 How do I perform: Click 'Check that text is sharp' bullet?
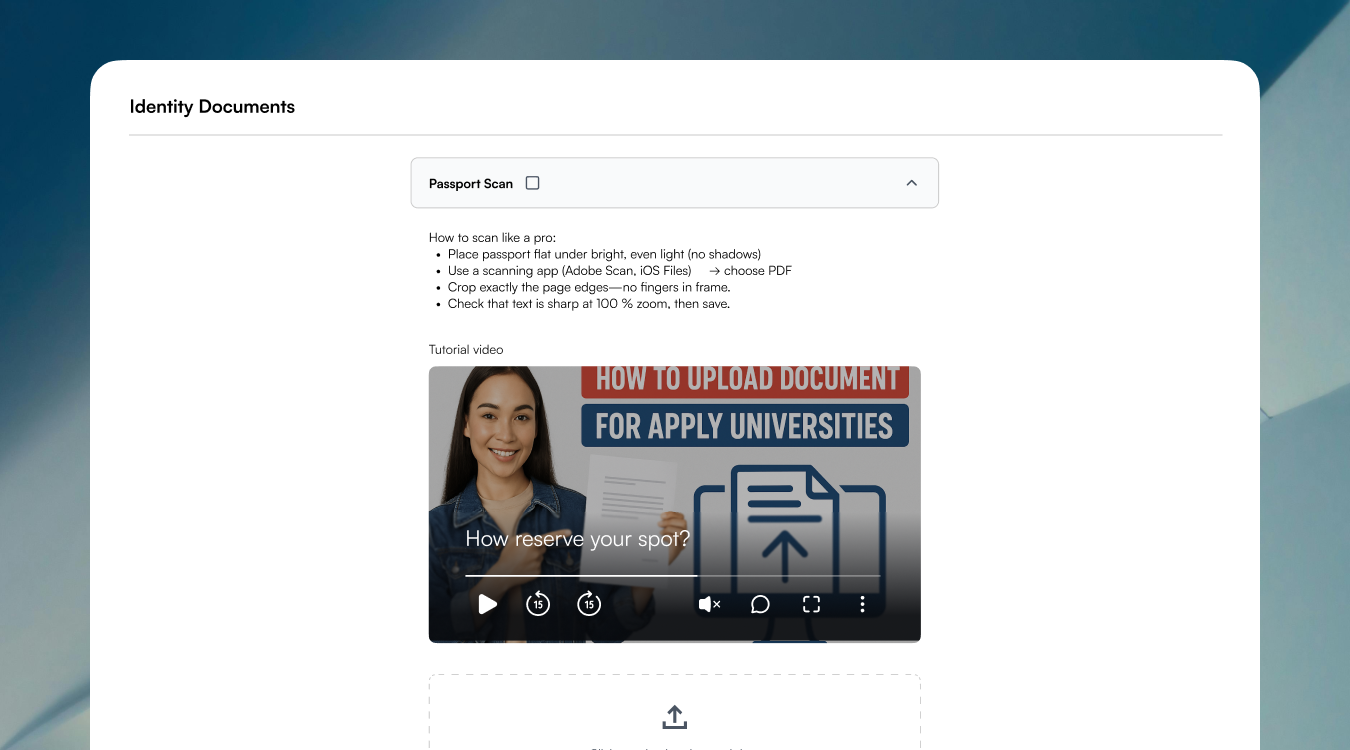tap(589, 304)
